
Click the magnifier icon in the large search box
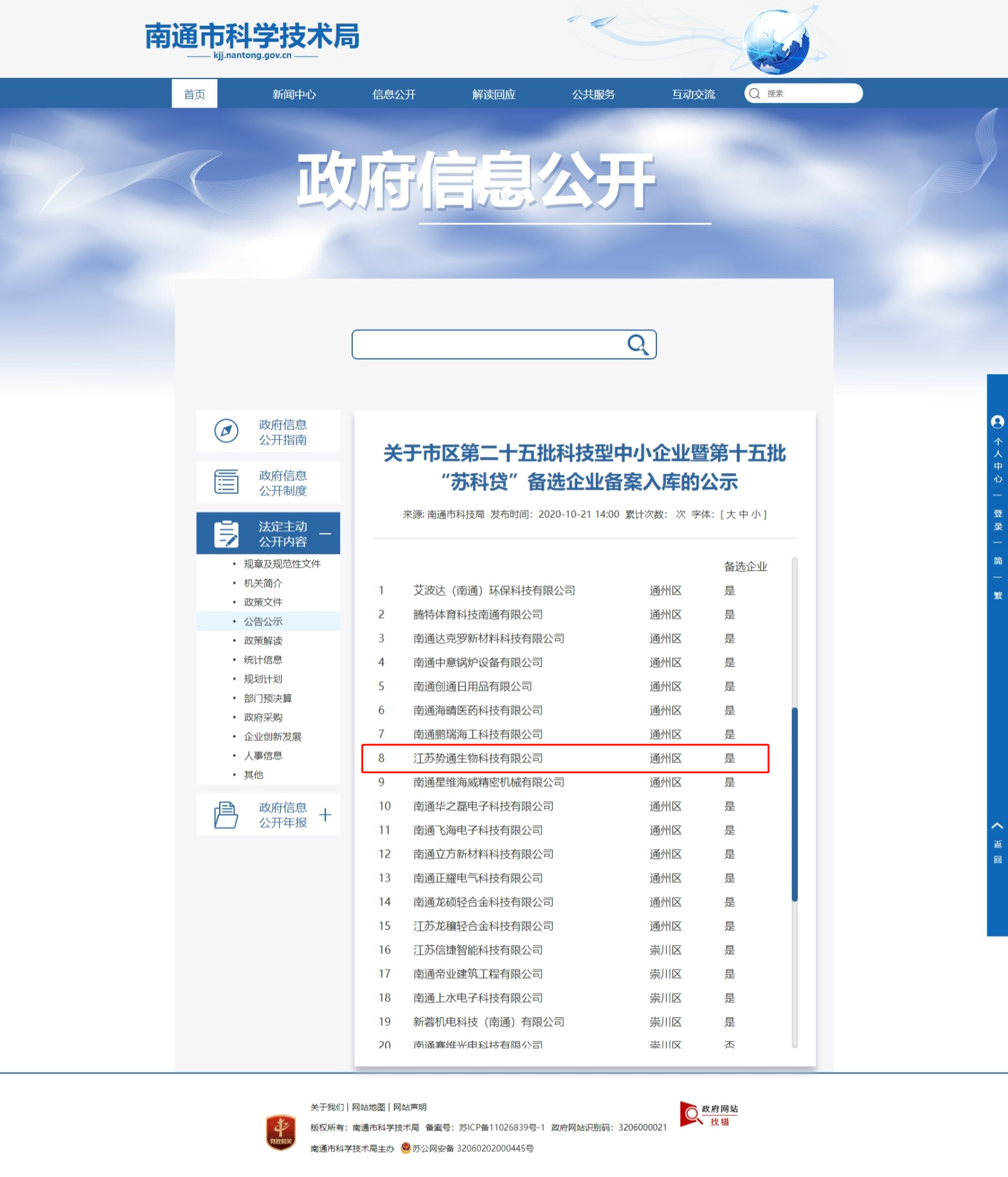pos(637,345)
